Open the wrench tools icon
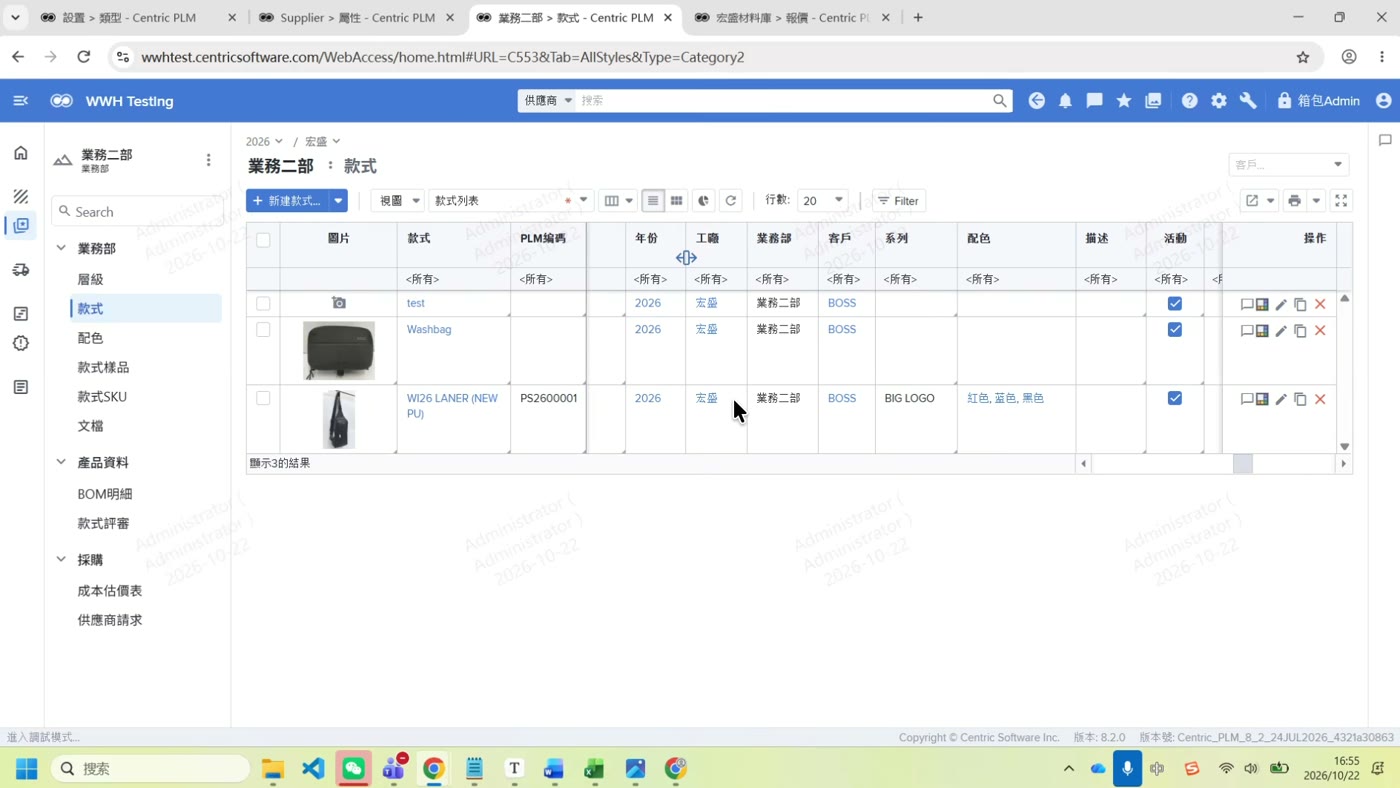Screen dimensions: 1400x788 click(x=1248, y=101)
